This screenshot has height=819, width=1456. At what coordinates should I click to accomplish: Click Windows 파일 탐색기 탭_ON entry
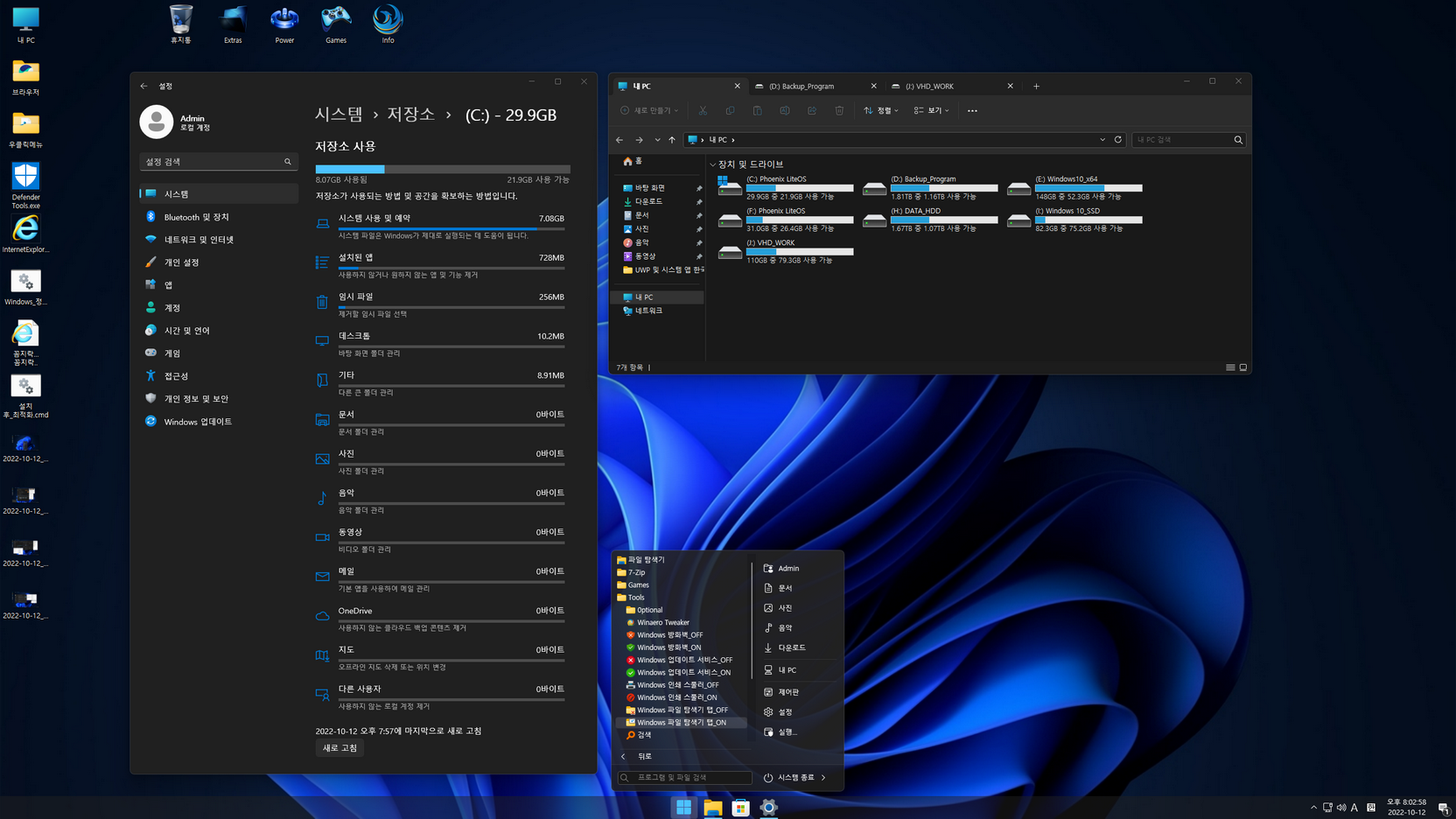pyautogui.click(x=682, y=722)
